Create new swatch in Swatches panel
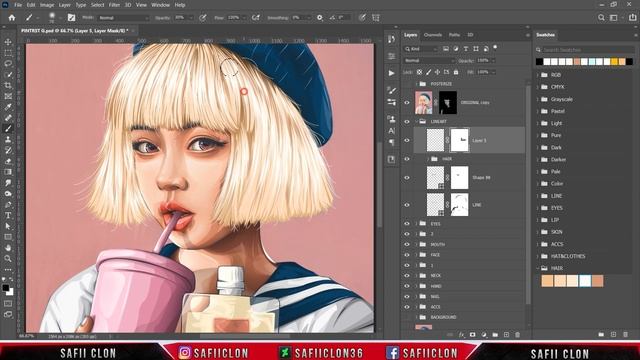The image size is (640, 360). (613, 334)
